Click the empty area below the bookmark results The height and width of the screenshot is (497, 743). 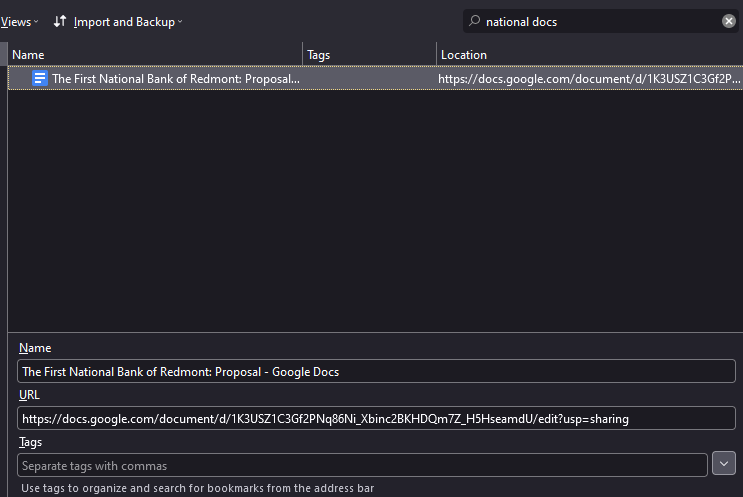[375, 210]
